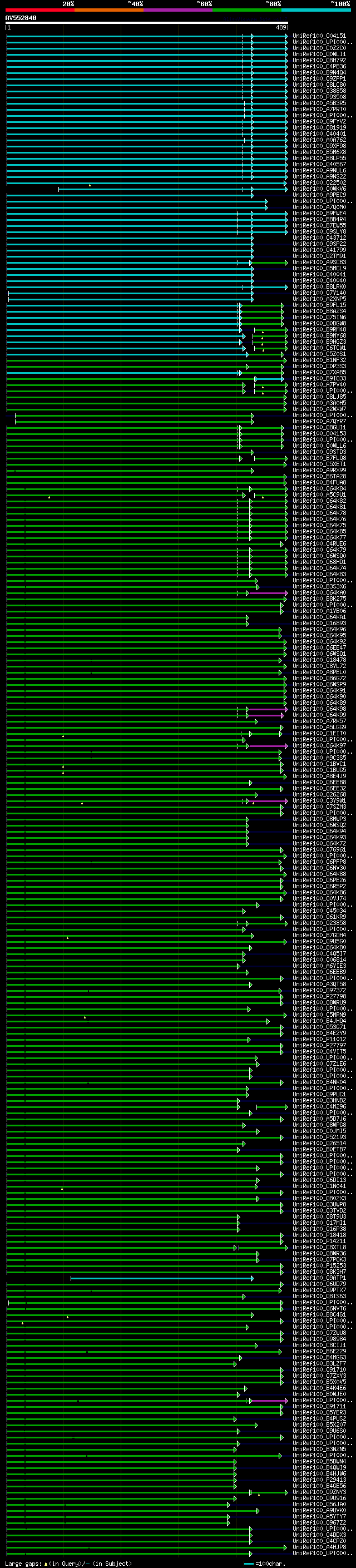Select hit label UniRef100_Q43712
The width and height of the screenshot is (356, 1568).
click(x=319, y=238)
